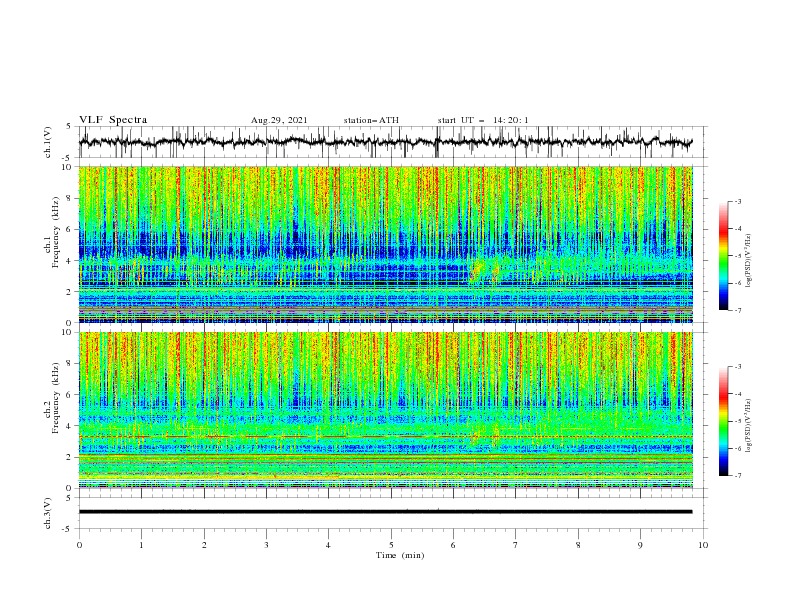Click the ch.1 spectrogram panel
This screenshot has width=792, height=612.
386,244
